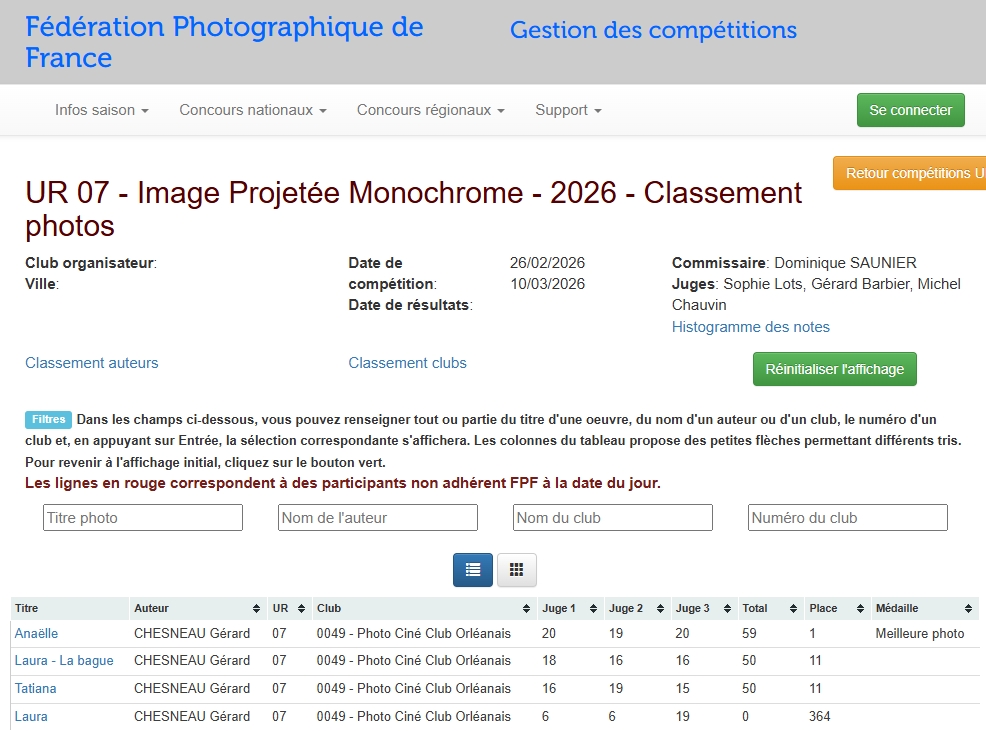Viewport: 986px width, 731px height.
Task: Sort by Juge 1 column arrows
Action: 594,608
